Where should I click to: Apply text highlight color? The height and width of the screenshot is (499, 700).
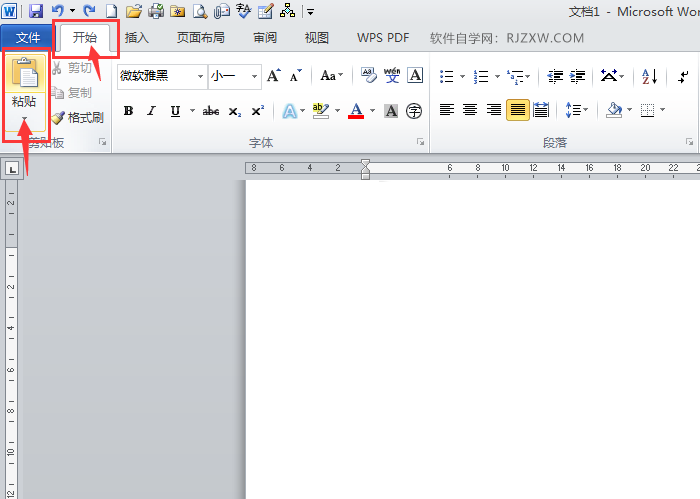point(321,111)
